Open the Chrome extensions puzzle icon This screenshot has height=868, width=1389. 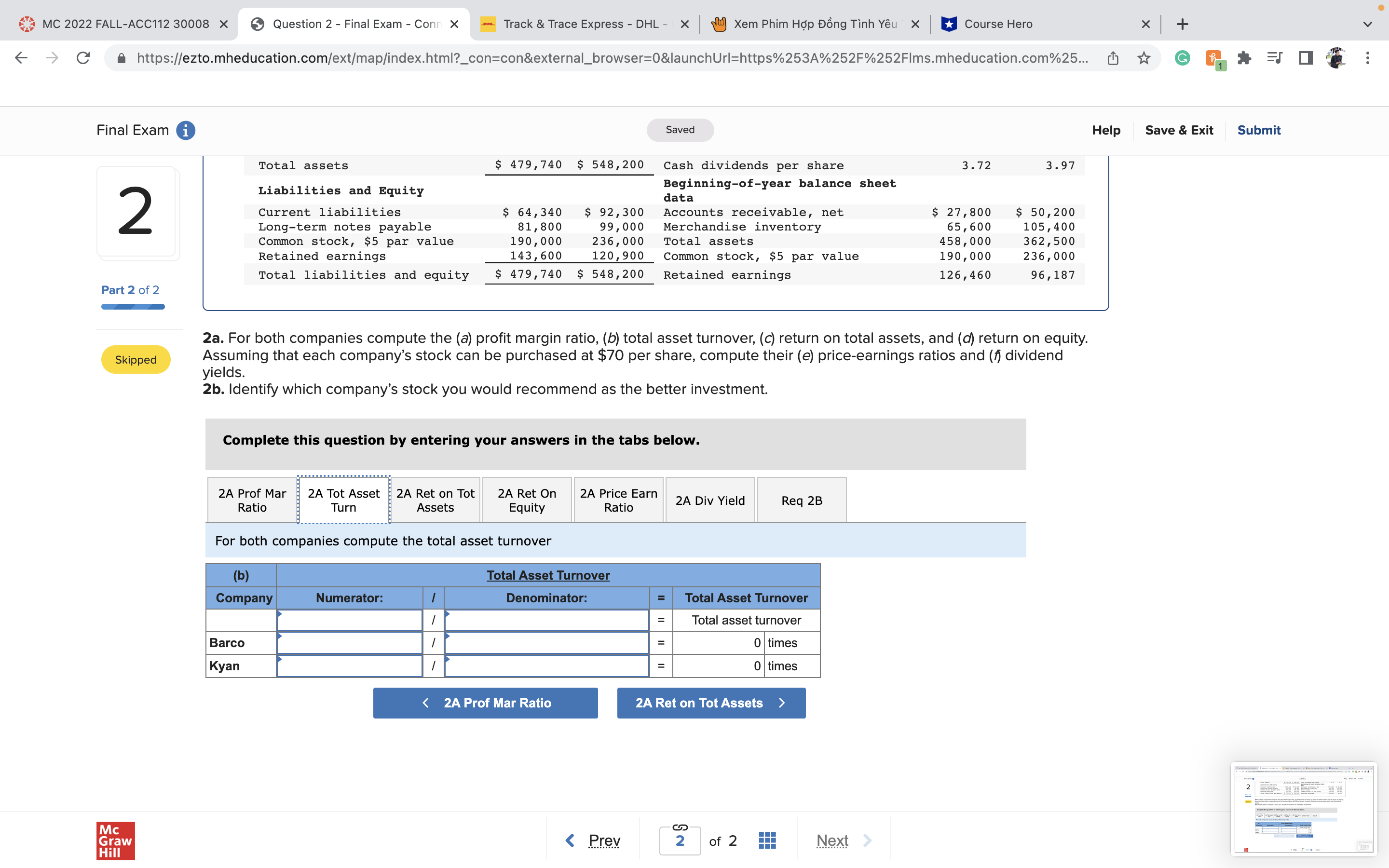pyautogui.click(x=1244, y=58)
